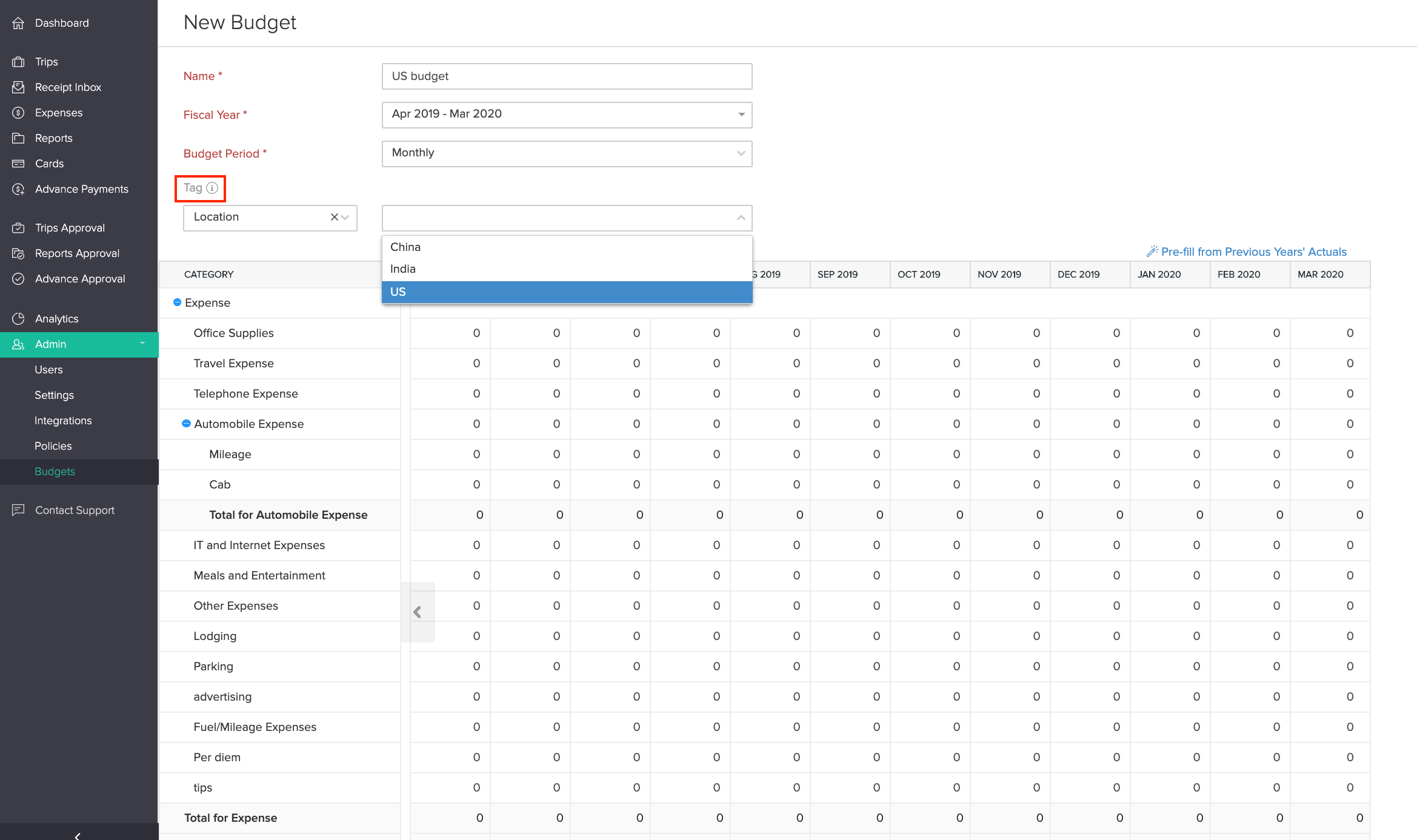Viewport: 1417px width, 840px height.
Task: Click the Contact Support chat icon
Action: tap(18, 510)
